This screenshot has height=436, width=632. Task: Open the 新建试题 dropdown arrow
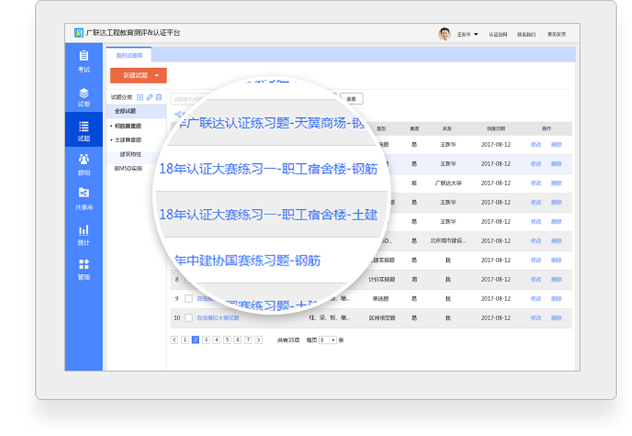(157, 75)
